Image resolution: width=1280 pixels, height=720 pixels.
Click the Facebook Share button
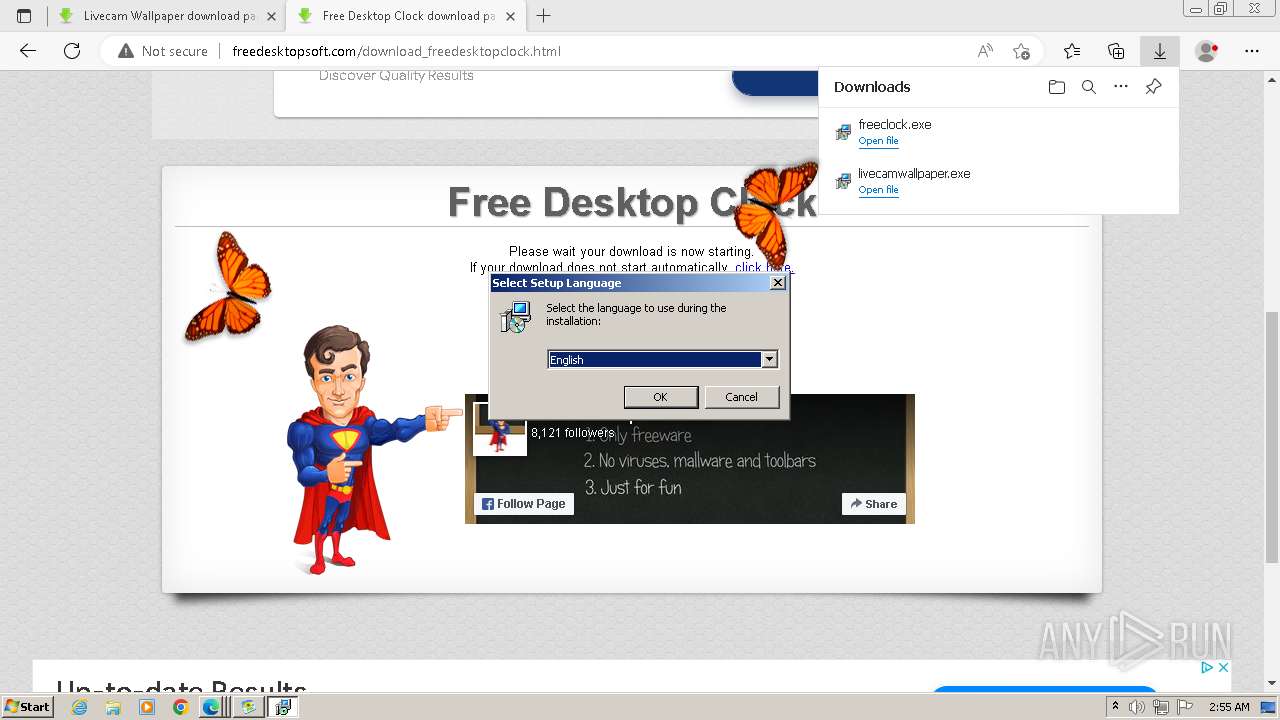pos(874,504)
